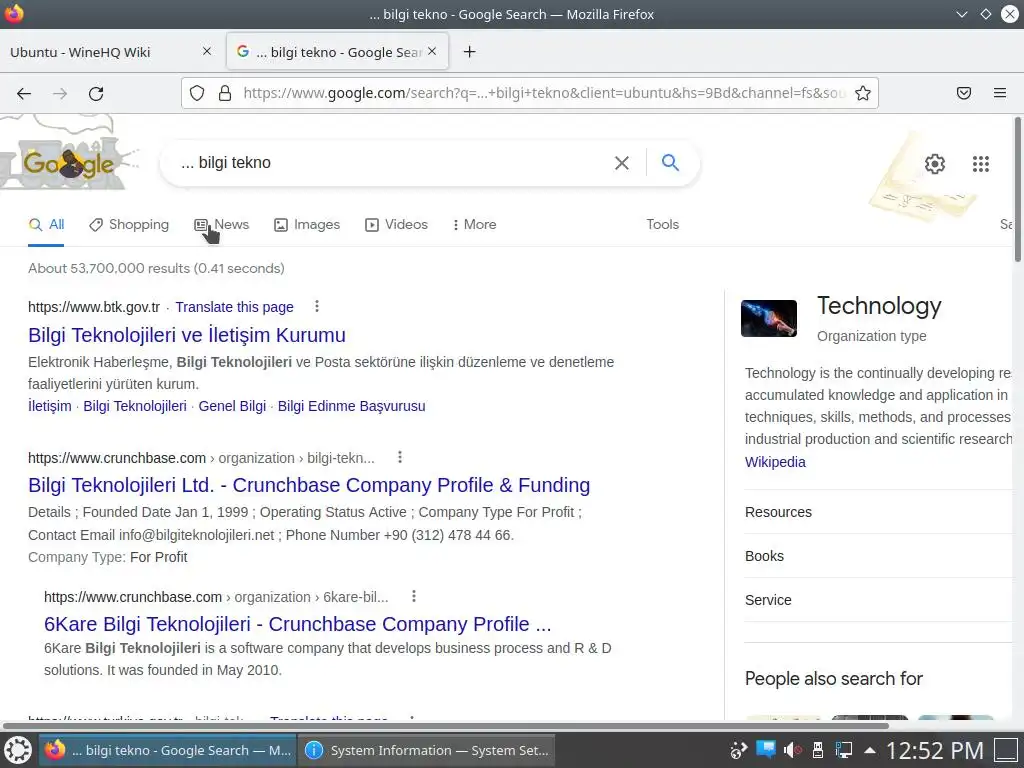Open the Bilgi Teknolojileri sitelink under btk.gov.tr
This screenshot has width=1024, height=768.
pos(135,406)
